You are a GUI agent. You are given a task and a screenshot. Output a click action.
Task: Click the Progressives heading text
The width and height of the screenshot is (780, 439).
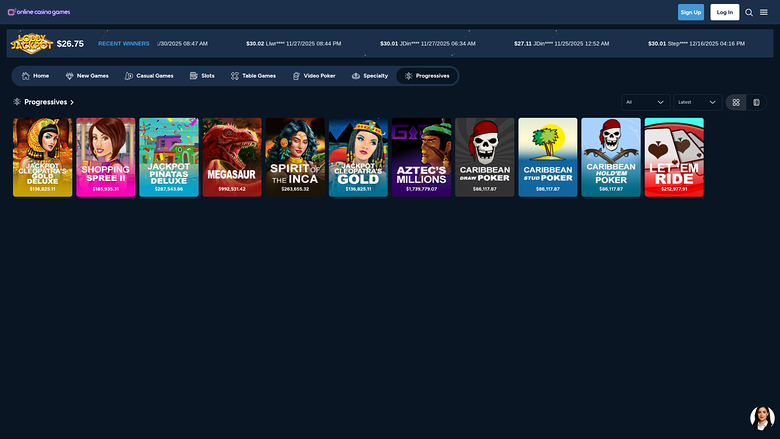point(46,102)
